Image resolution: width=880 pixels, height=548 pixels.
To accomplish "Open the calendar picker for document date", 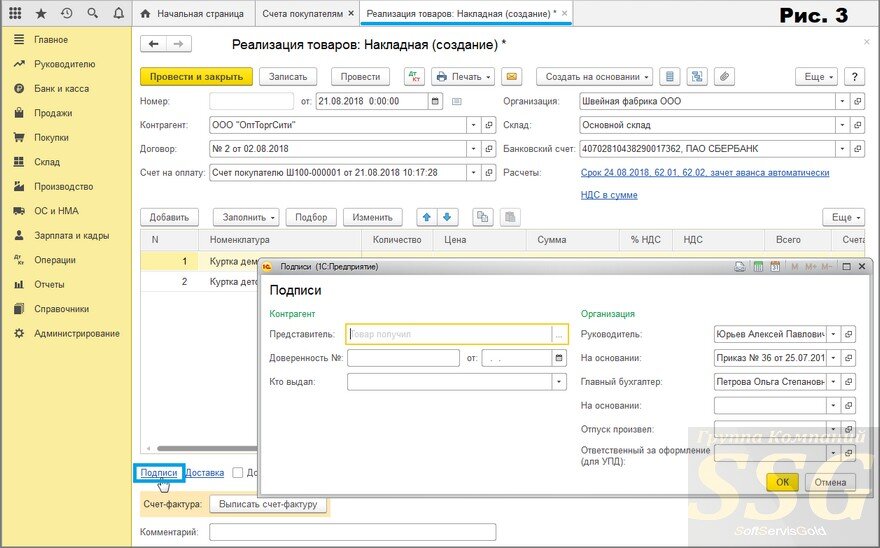I will pyautogui.click(x=435, y=101).
